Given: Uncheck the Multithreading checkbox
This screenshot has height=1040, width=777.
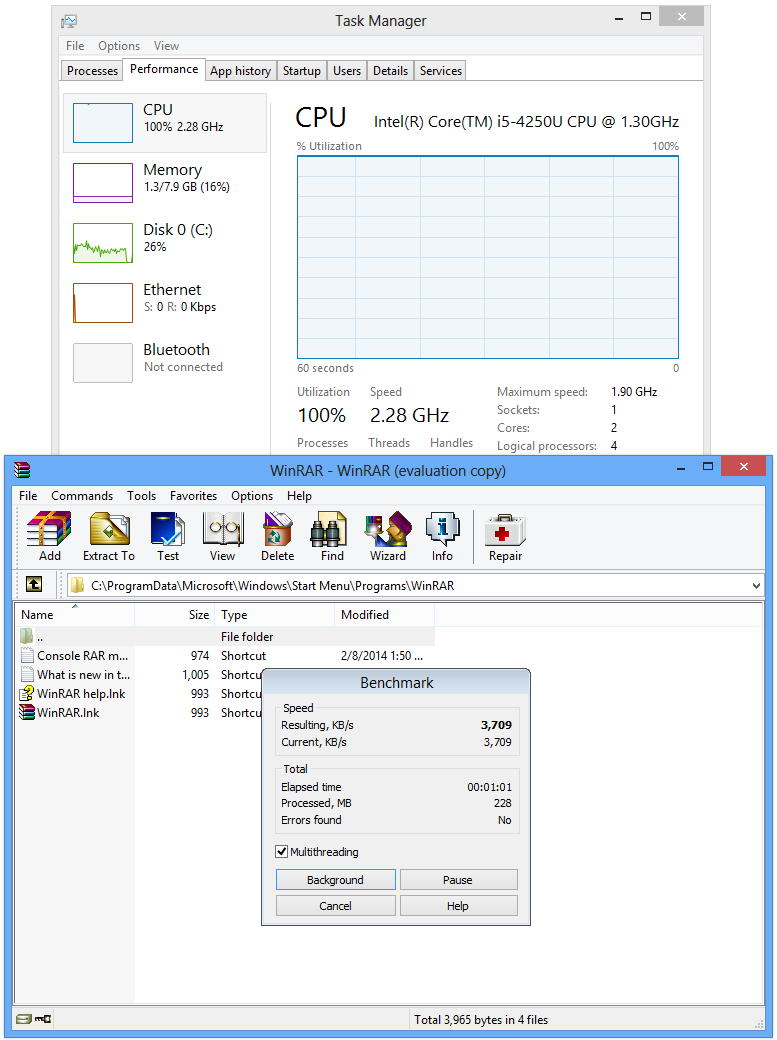Looking at the screenshot, I should pos(282,852).
